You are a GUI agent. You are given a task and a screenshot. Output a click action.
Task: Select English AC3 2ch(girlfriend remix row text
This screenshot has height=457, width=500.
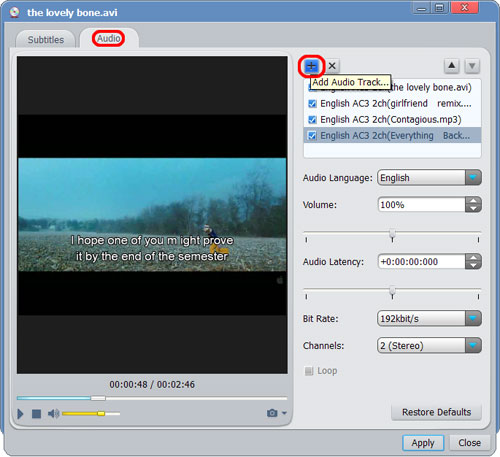(x=396, y=103)
